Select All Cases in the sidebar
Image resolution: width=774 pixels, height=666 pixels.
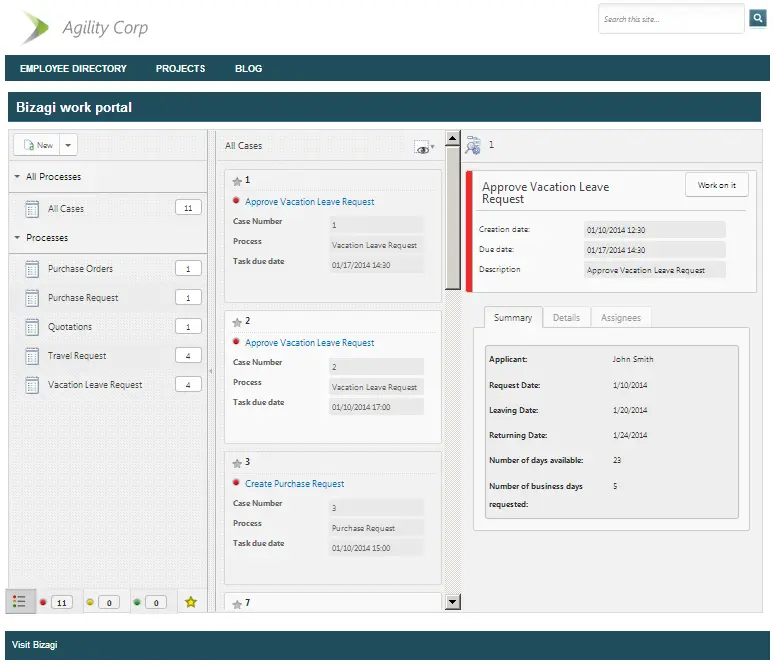(x=66, y=209)
